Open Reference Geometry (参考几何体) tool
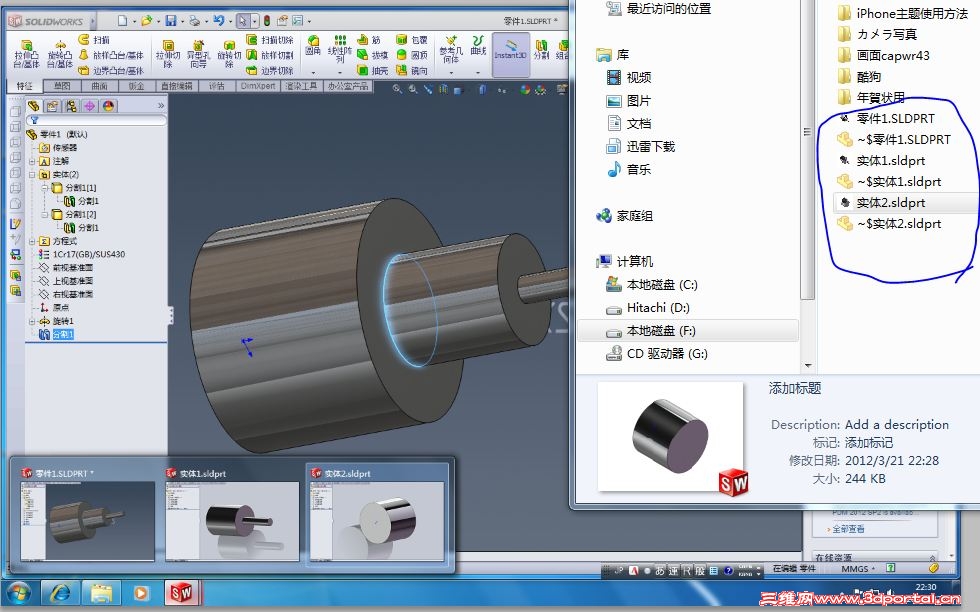The image size is (980, 612). click(x=451, y=49)
